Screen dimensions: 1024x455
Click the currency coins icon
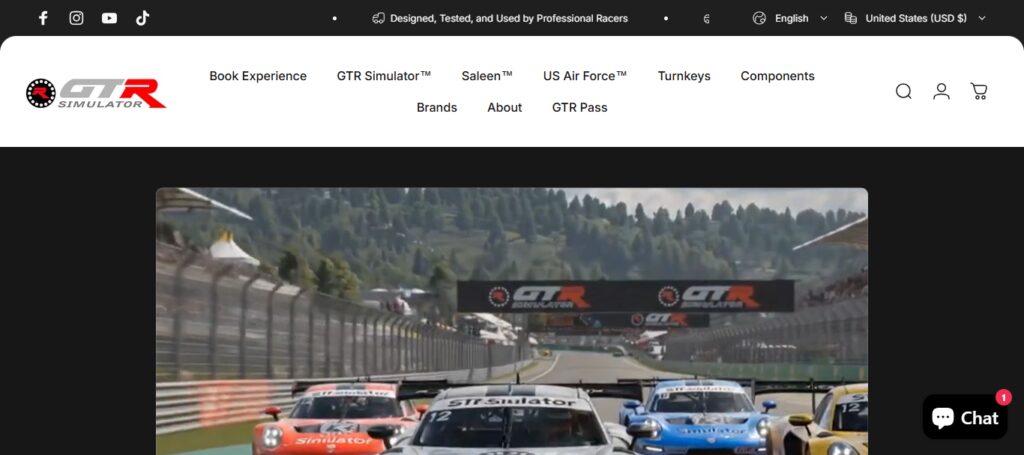pyautogui.click(x=850, y=18)
